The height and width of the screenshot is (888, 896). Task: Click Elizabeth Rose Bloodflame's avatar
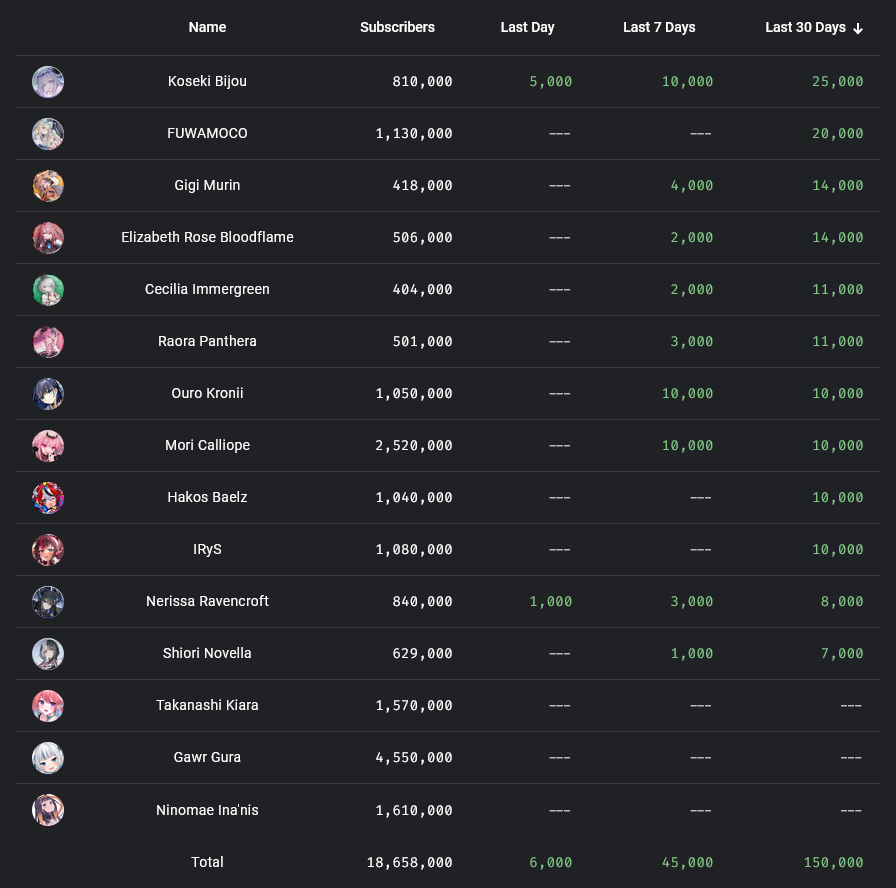click(x=48, y=238)
